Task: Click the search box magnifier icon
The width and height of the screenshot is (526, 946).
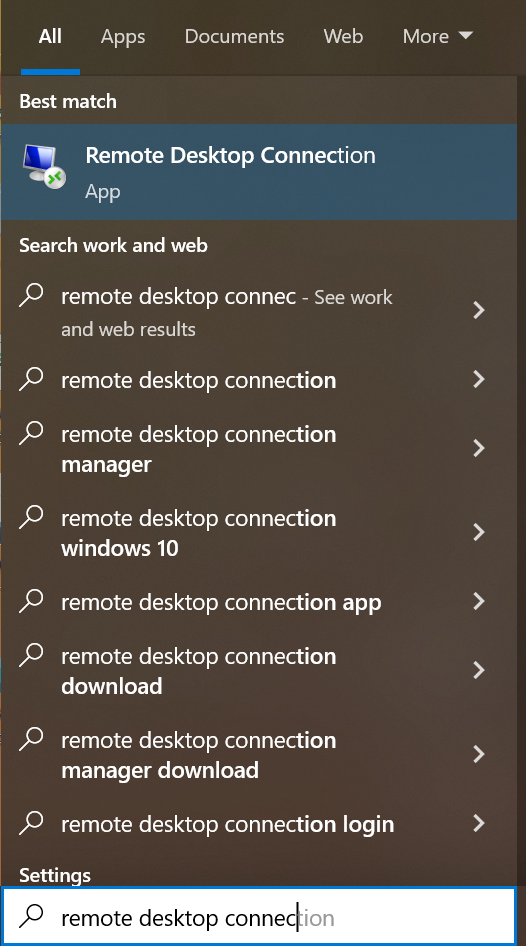Action: pos(31,917)
